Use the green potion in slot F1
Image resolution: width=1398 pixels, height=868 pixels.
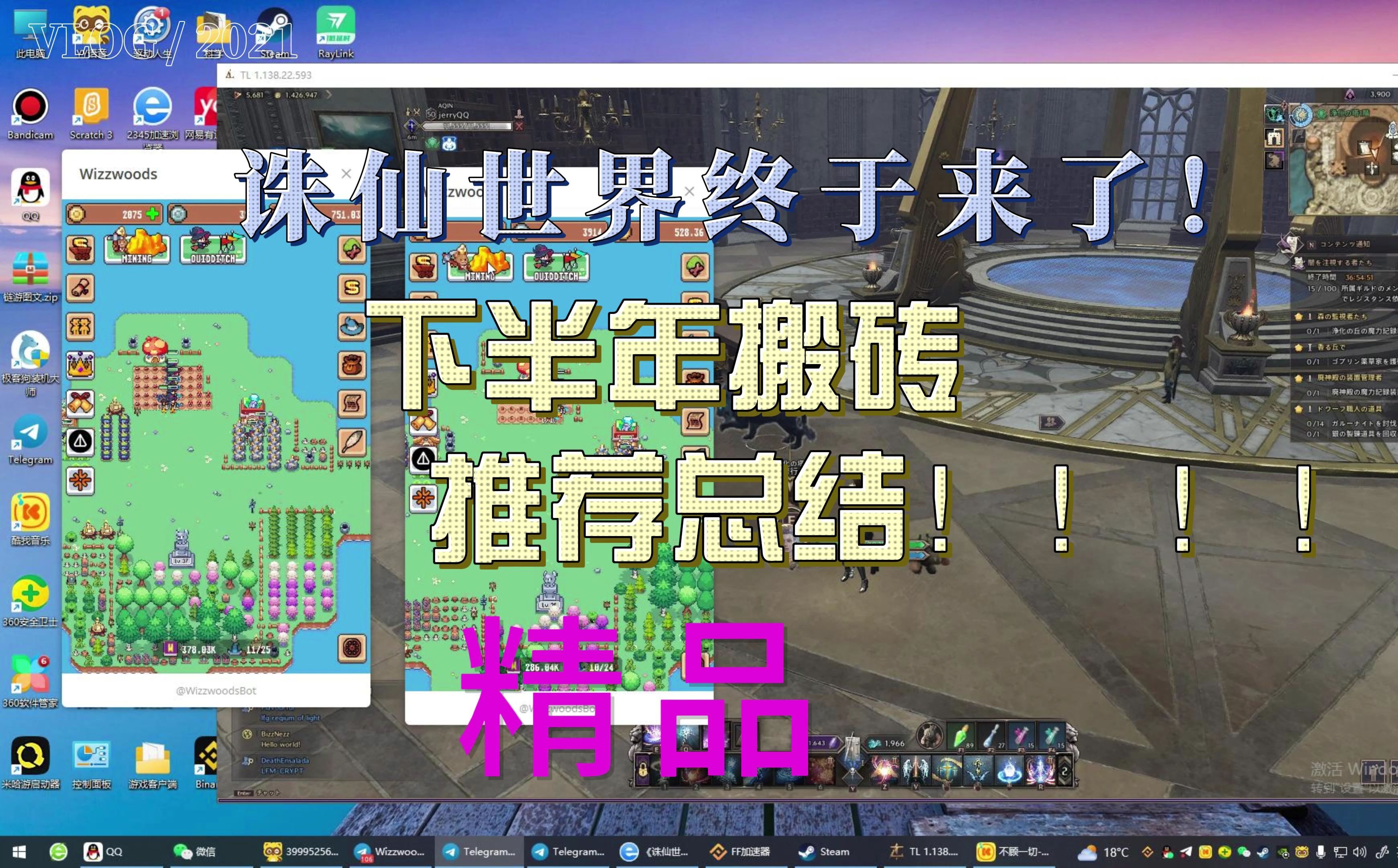[x=961, y=735]
